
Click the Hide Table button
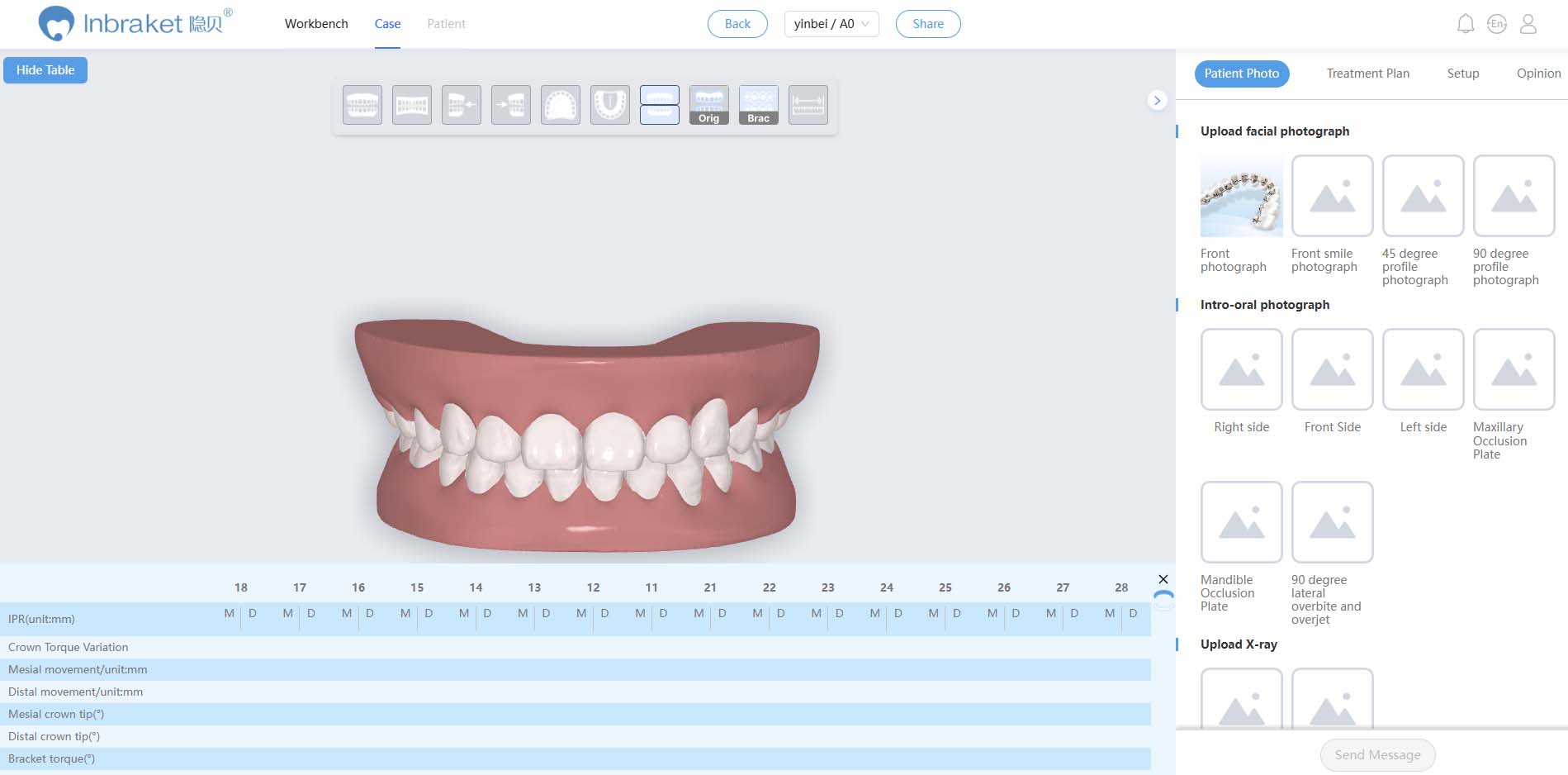click(45, 70)
